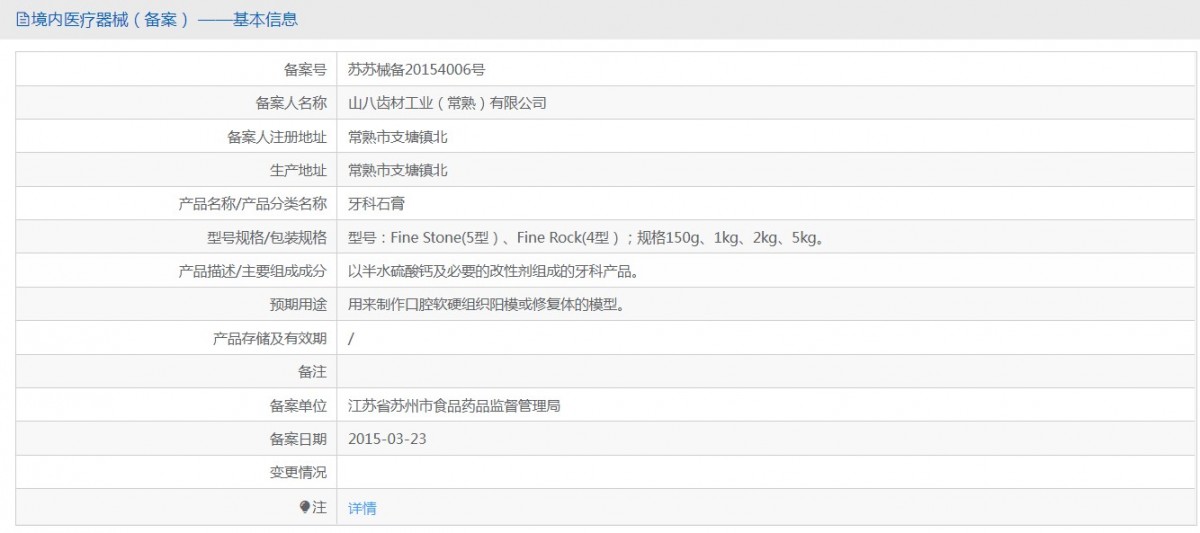
Task: Open the 详情 link
Action: point(362,508)
